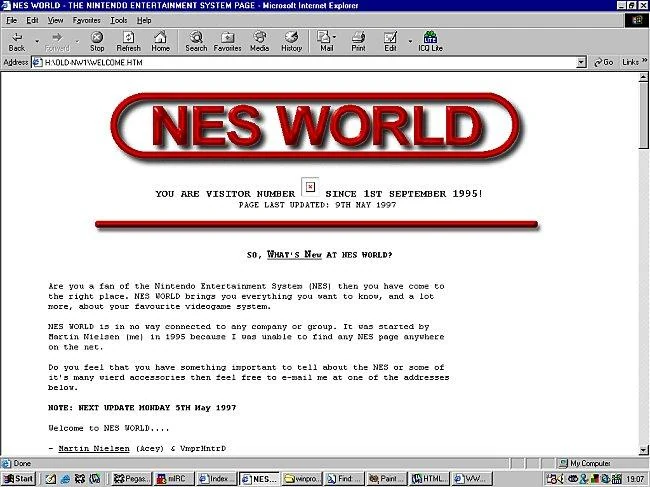Viewport: 650px width, 487px height.
Task: Open the View menu
Action: click(55, 20)
